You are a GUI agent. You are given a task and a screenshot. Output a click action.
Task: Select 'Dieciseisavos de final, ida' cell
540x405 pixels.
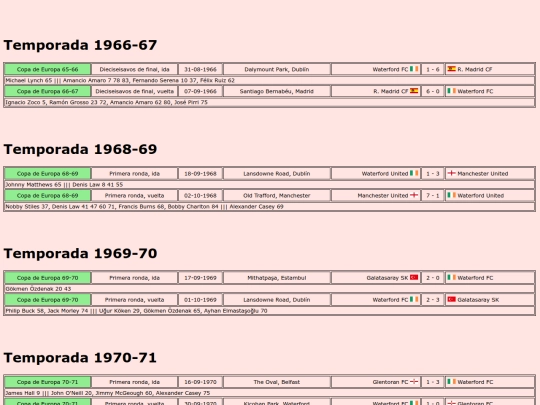click(x=135, y=69)
